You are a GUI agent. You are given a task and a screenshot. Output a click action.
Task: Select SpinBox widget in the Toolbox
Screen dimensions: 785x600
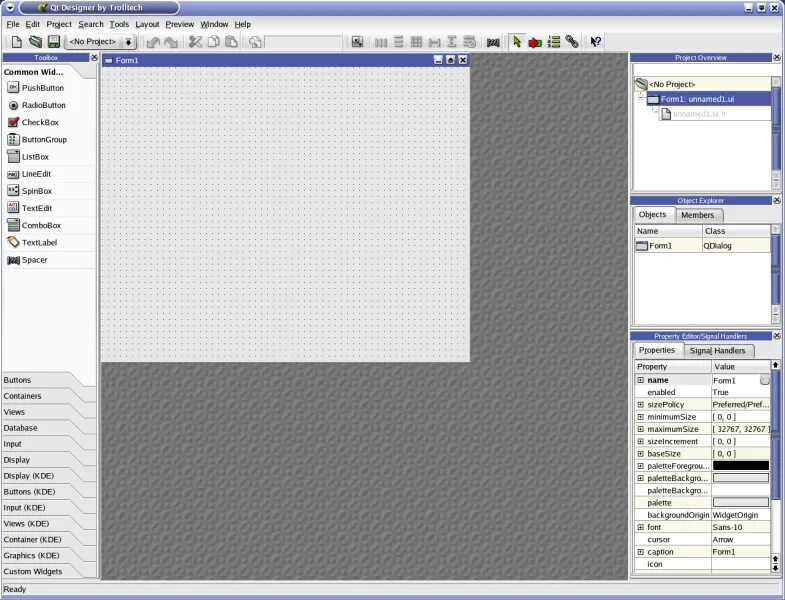pyautogui.click(x=49, y=191)
